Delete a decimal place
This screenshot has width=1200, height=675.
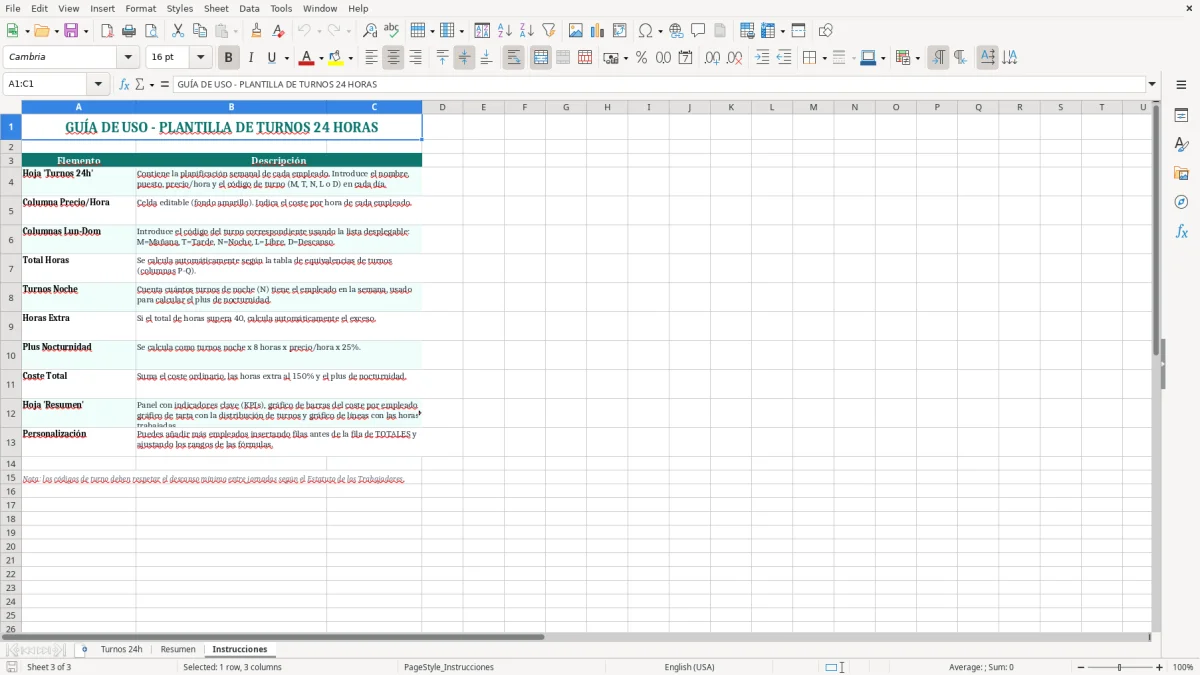(x=734, y=58)
